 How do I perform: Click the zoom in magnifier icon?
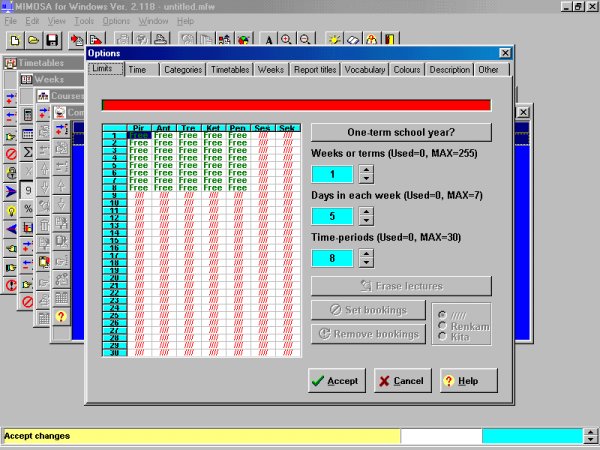(287, 40)
